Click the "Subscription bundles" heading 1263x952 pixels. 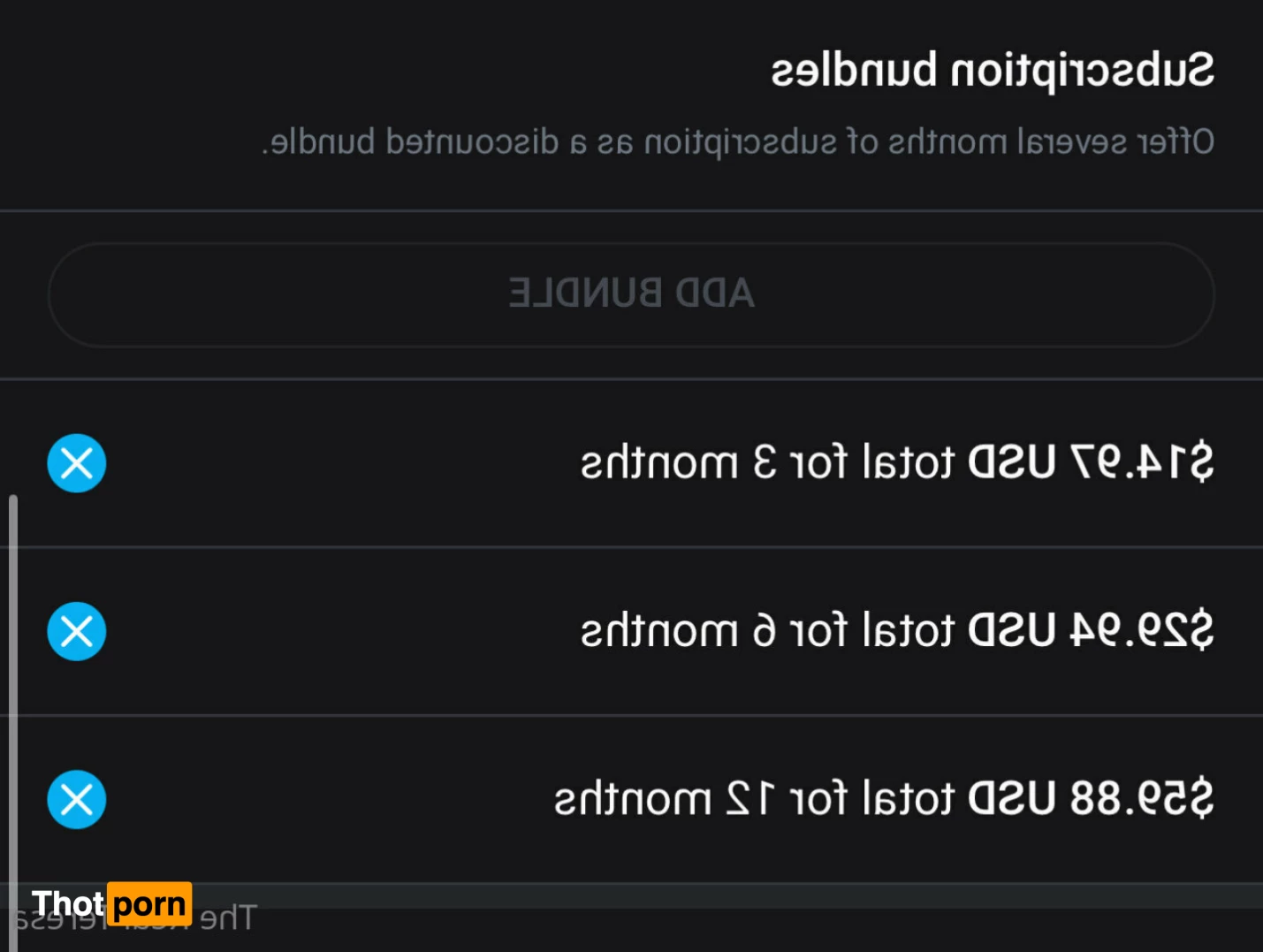pos(993,71)
